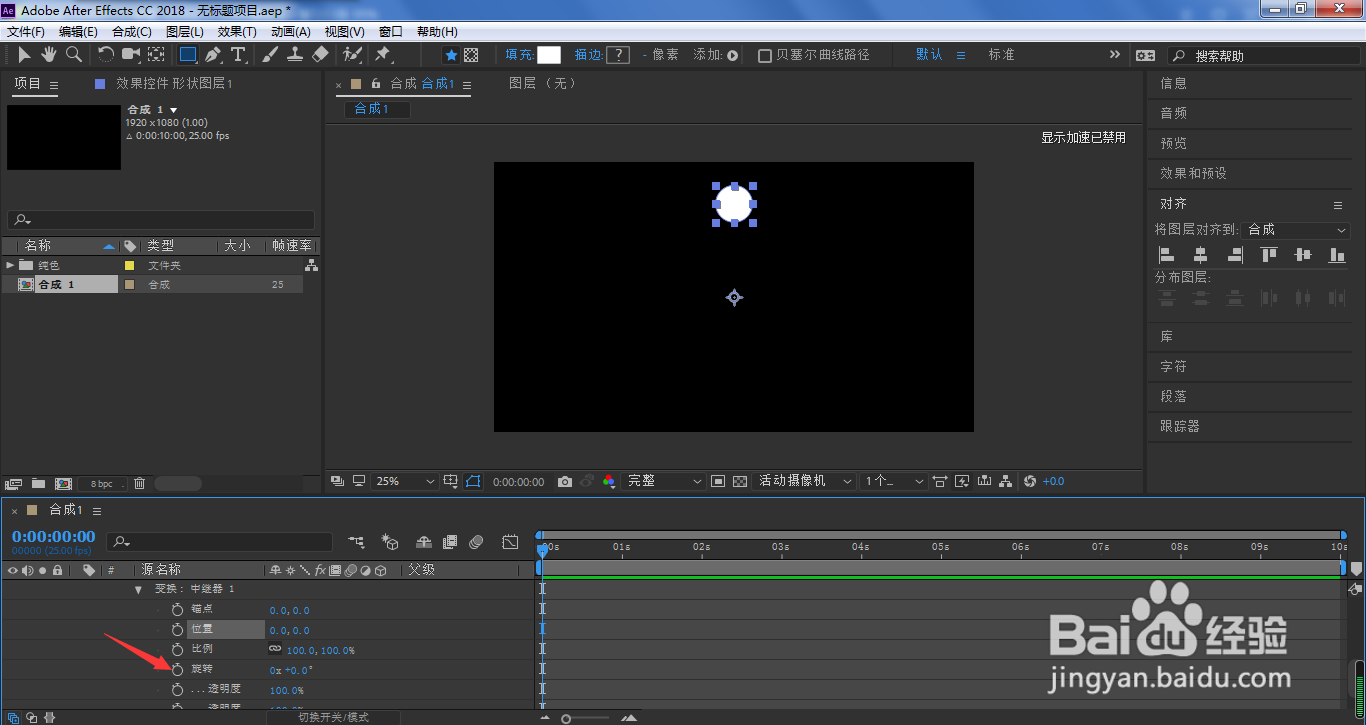
Task: Toggle the transparency grid in the viewer
Action: click(739, 481)
